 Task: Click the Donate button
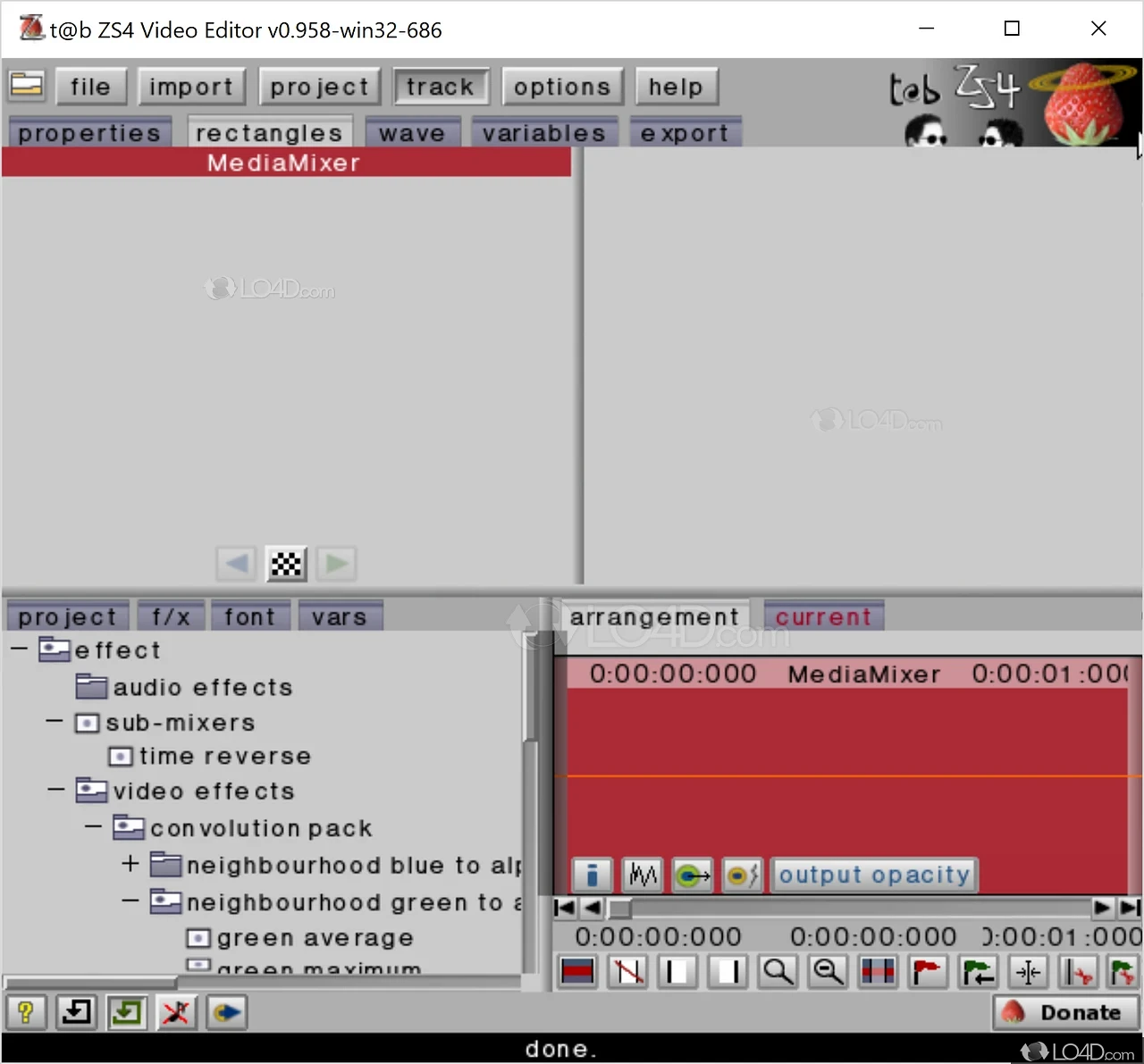point(1065,1012)
